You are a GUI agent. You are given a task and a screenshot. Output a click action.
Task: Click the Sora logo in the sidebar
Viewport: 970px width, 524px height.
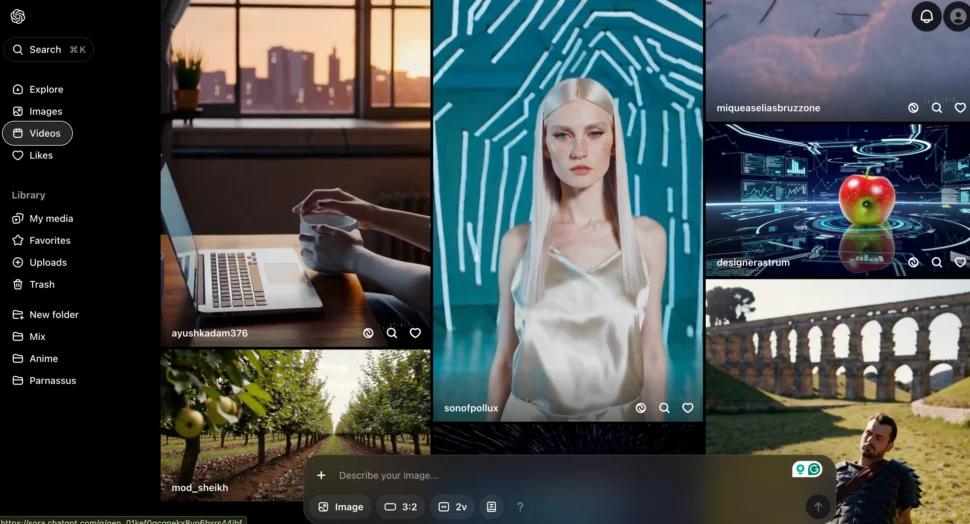pyautogui.click(x=18, y=16)
